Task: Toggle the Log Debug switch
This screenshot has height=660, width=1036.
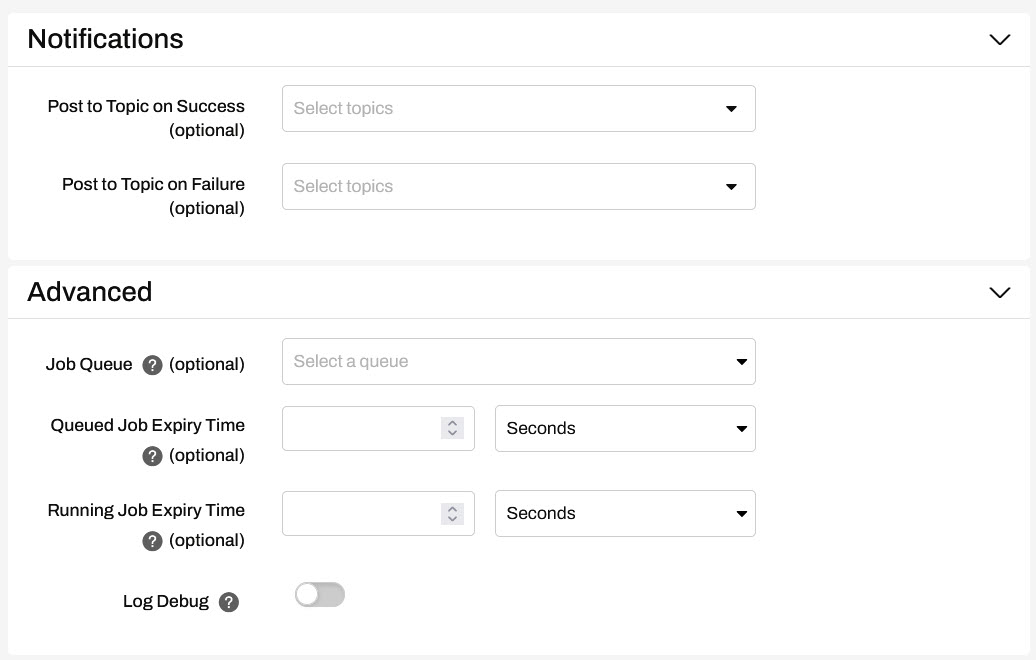Action: pyautogui.click(x=320, y=595)
